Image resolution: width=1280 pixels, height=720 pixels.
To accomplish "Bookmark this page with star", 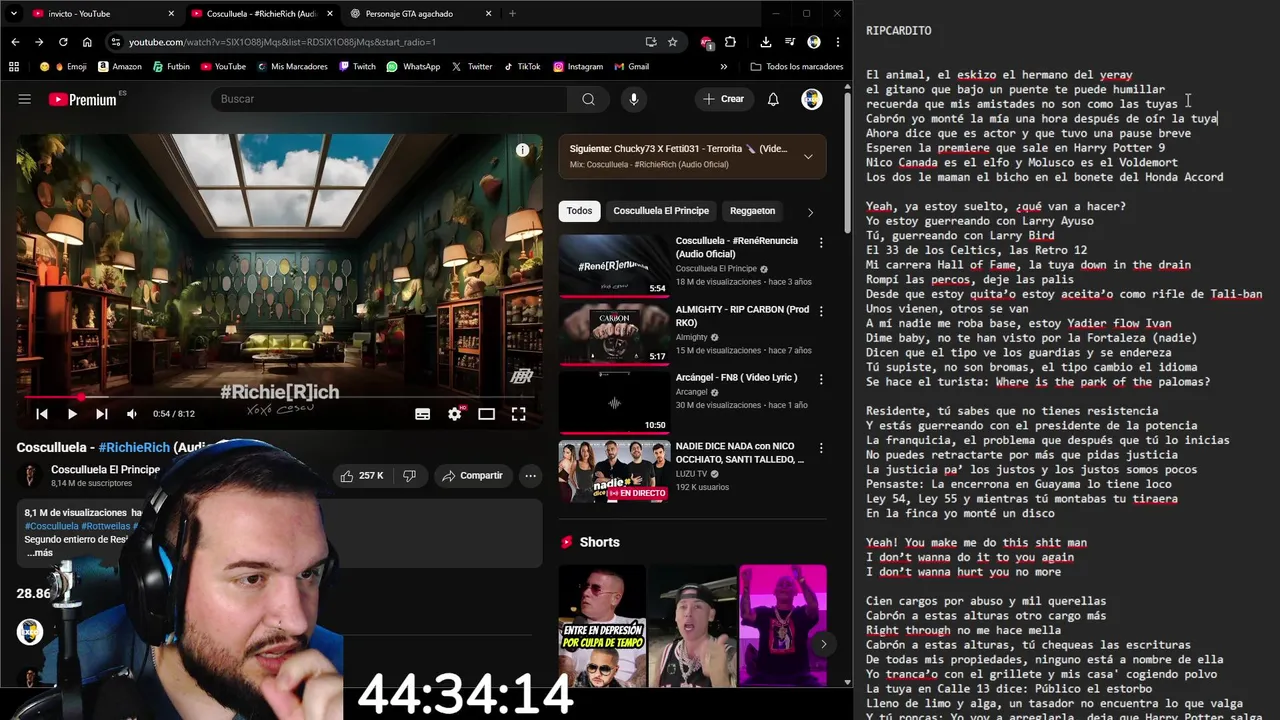I will [673, 42].
